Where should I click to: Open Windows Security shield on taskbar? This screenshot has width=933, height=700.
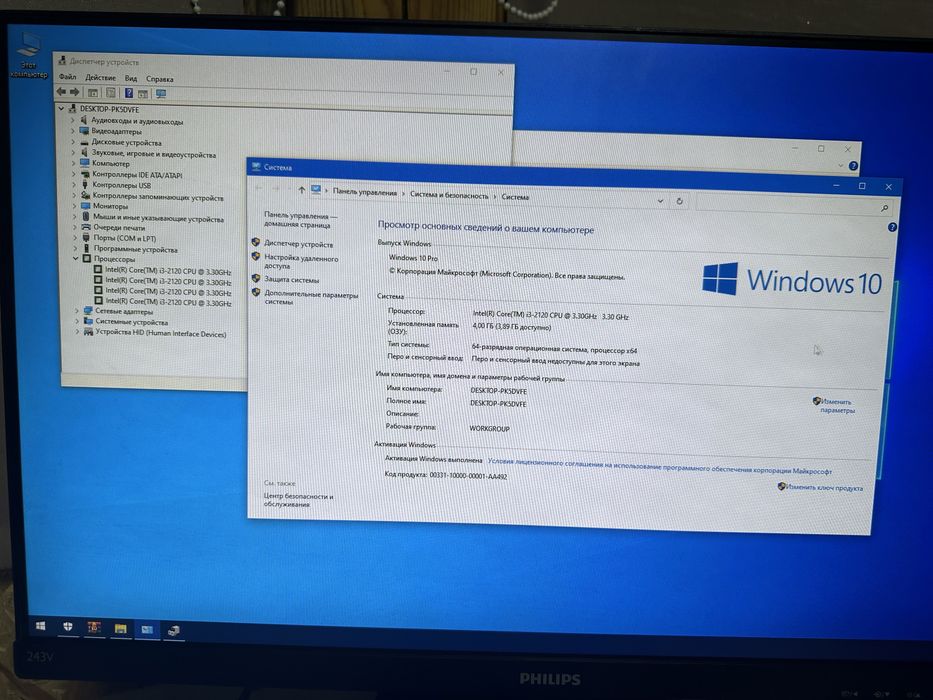(68, 626)
